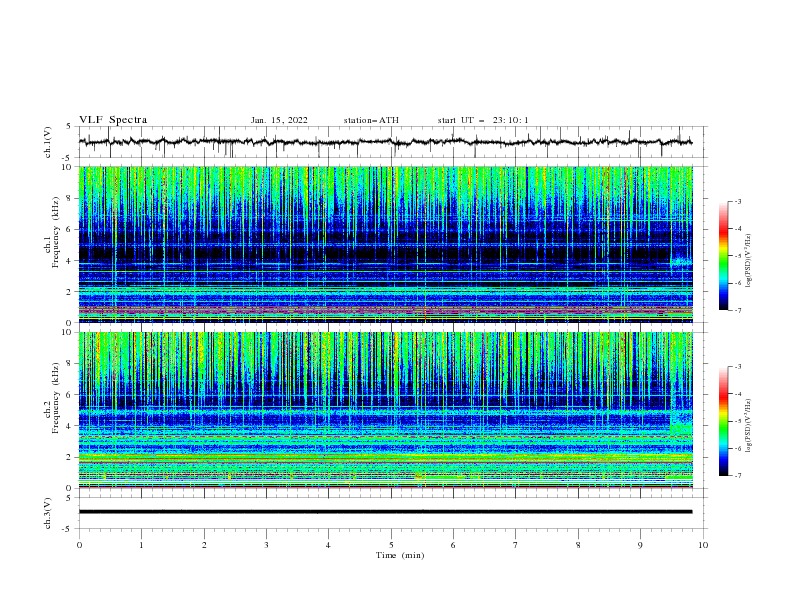The width and height of the screenshot is (792, 612).
Task: Click time axis tick label "6"
Action: click(x=453, y=545)
